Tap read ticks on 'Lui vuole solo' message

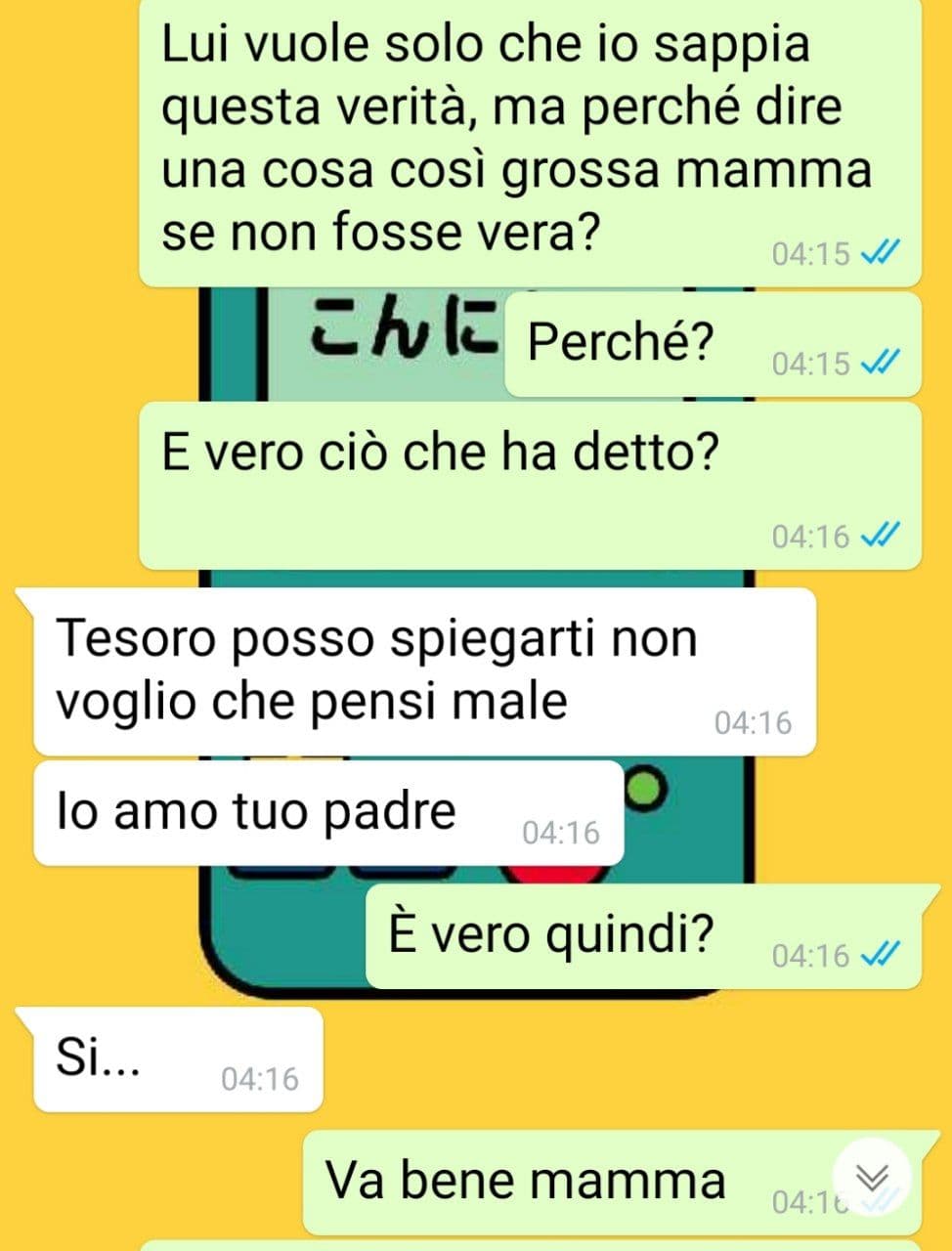pos(880,253)
